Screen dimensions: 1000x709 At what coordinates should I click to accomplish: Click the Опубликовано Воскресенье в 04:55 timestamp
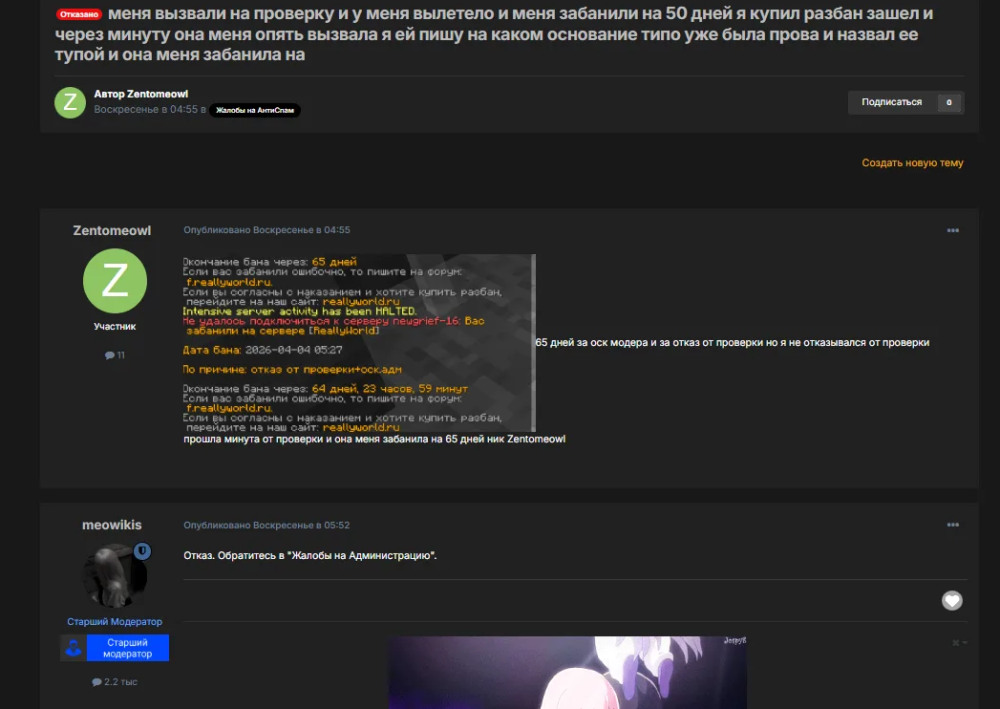(267, 230)
